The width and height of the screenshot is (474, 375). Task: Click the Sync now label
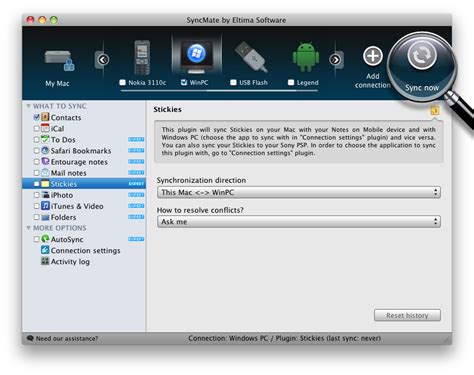[422, 88]
